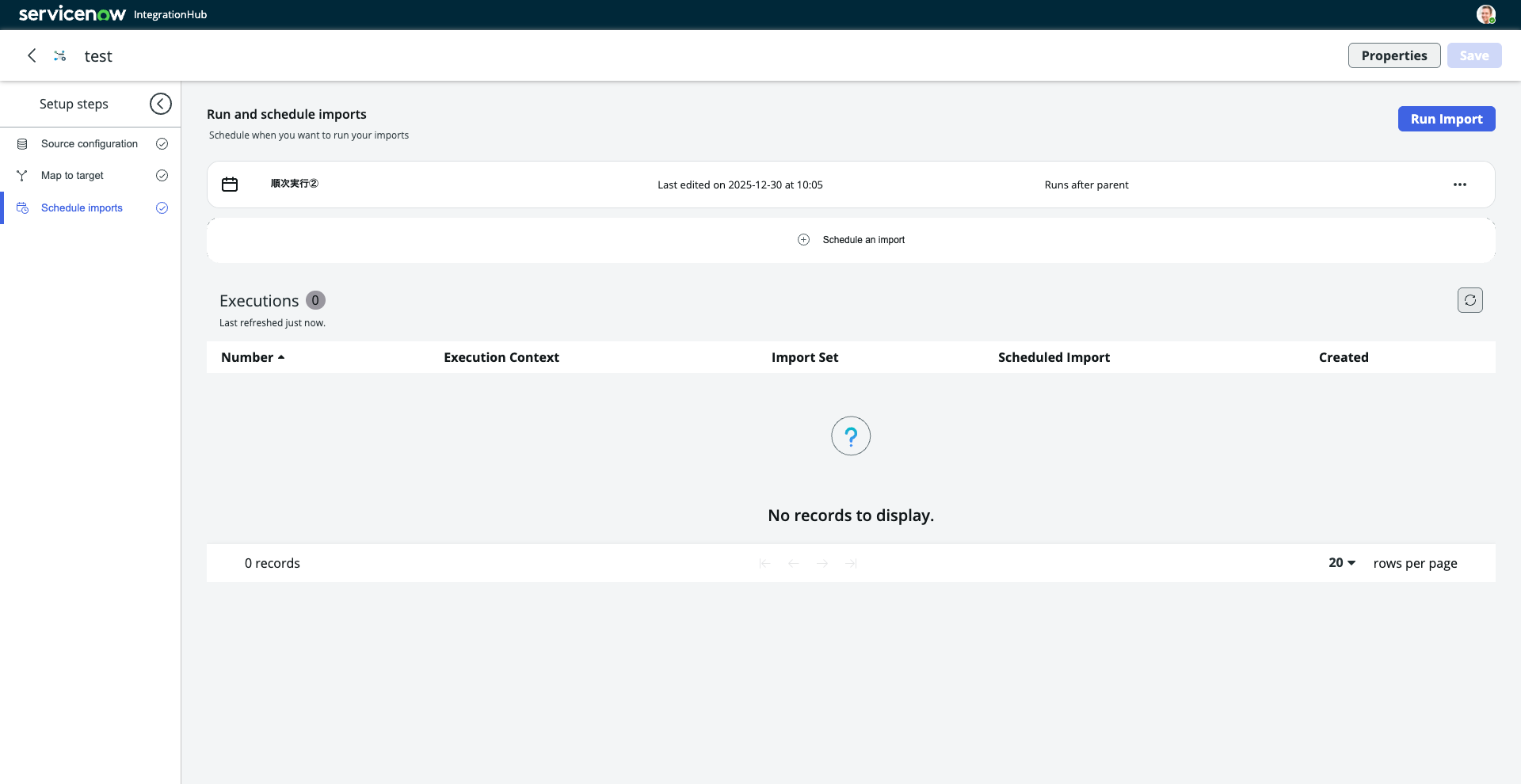Click the IntegrationHub label
This screenshot has height=784, width=1521.
170,14
